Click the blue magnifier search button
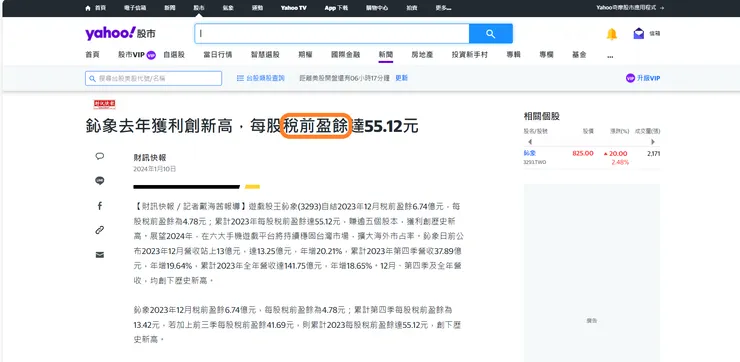The image size is (740, 362). pos(491,34)
